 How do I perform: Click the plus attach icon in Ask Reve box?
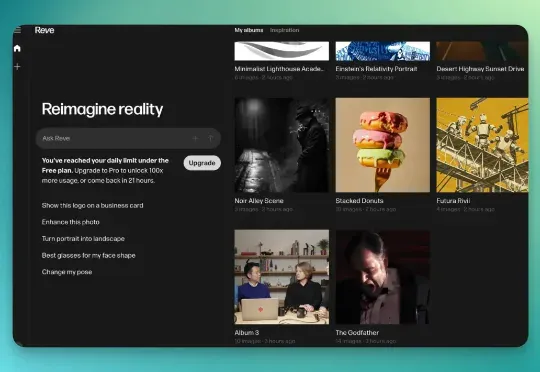[195, 138]
